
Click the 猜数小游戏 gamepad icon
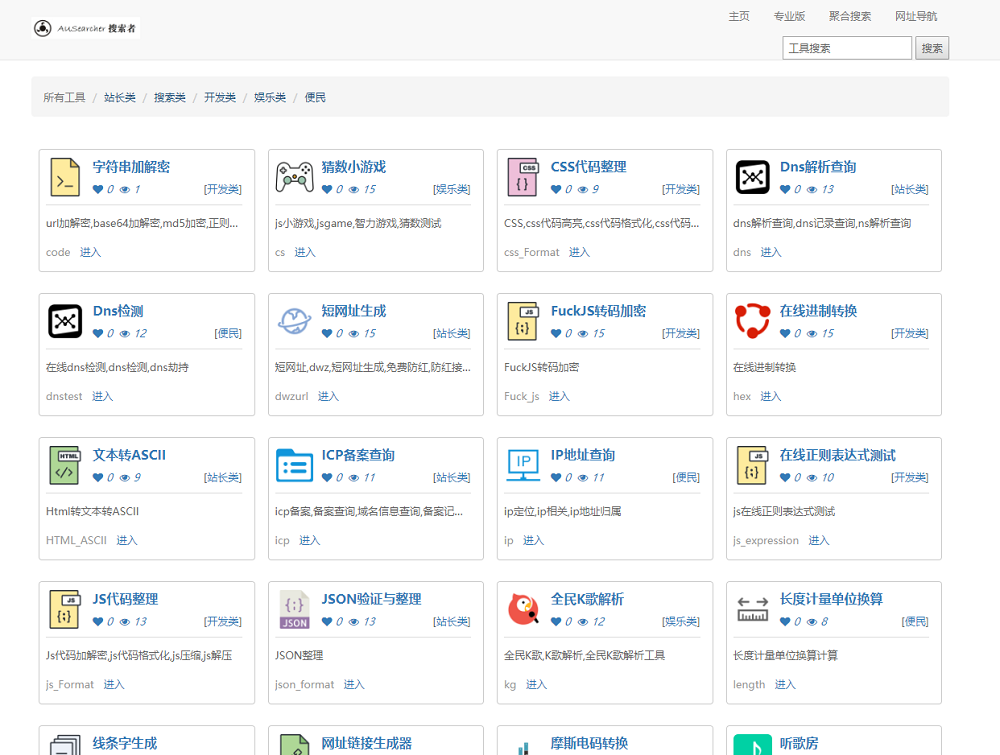pos(294,177)
